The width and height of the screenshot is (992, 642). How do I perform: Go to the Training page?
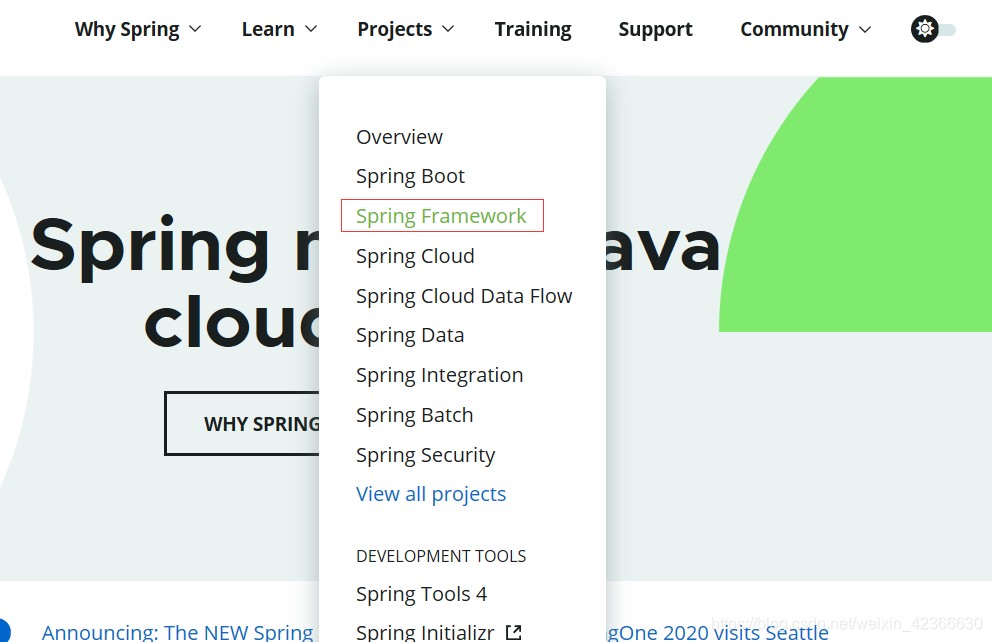(x=533, y=29)
